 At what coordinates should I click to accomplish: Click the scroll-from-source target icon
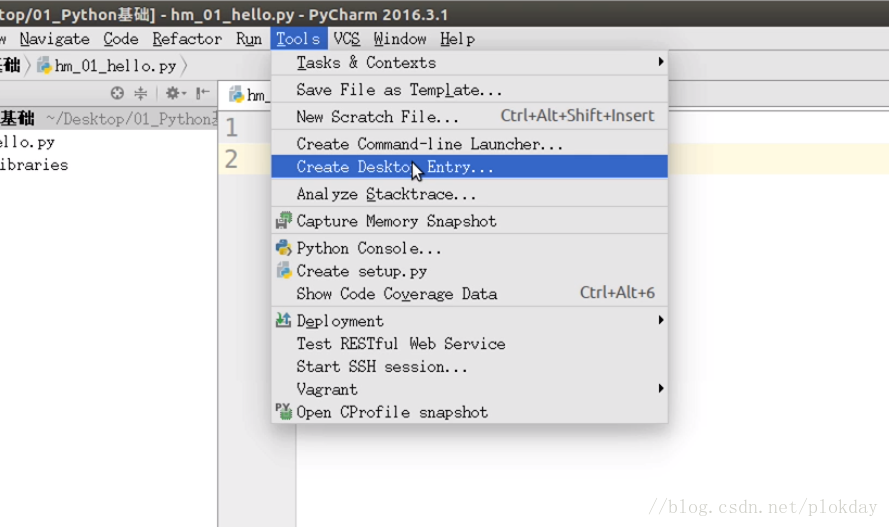pos(117,93)
